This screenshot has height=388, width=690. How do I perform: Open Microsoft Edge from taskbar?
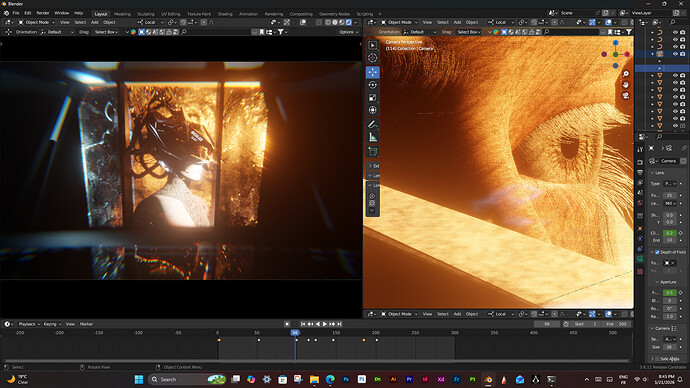(x=330, y=379)
